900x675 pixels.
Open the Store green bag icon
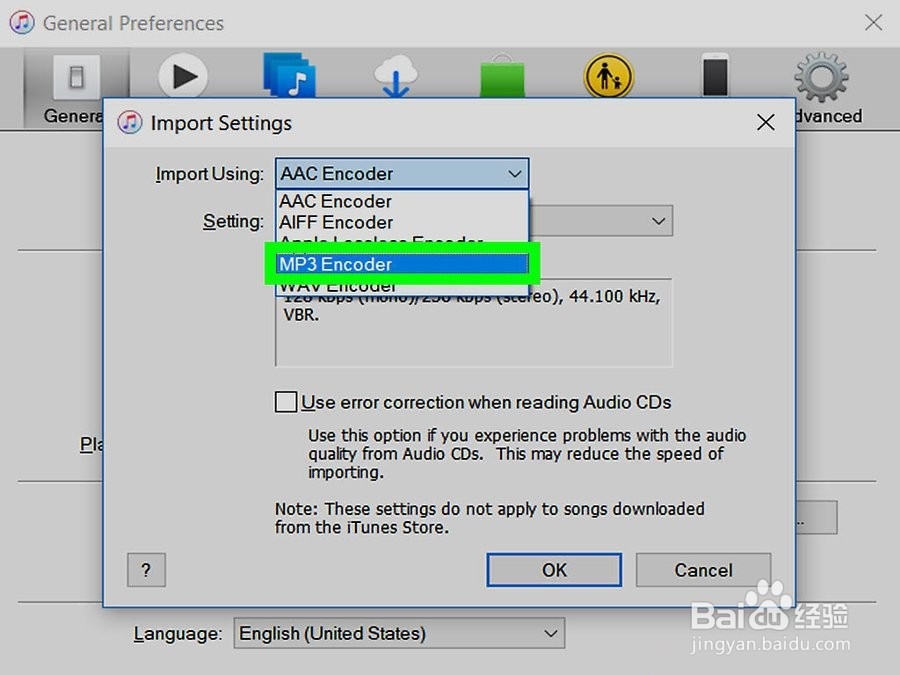pyautogui.click(x=502, y=75)
